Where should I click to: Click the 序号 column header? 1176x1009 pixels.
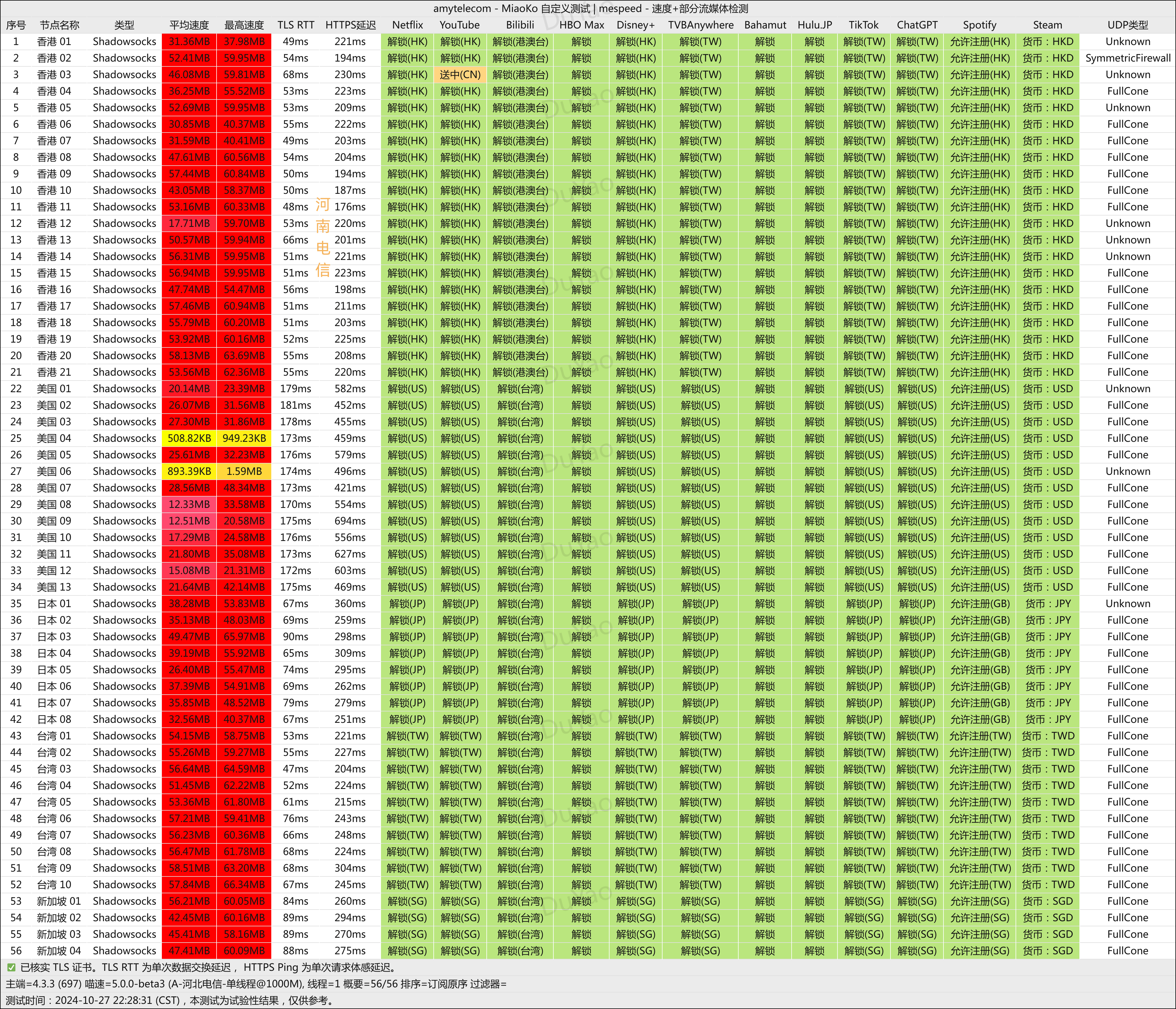(x=16, y=25)
